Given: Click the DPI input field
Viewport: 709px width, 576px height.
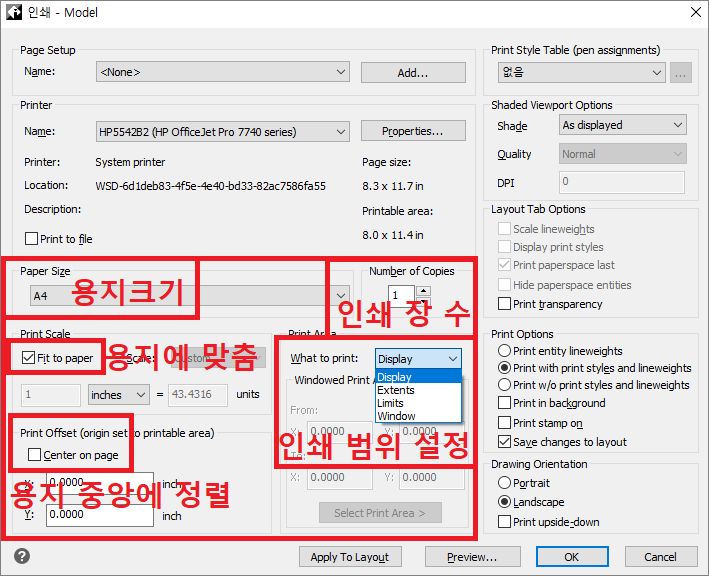Looking at the screenshot, I should point(622,182).
